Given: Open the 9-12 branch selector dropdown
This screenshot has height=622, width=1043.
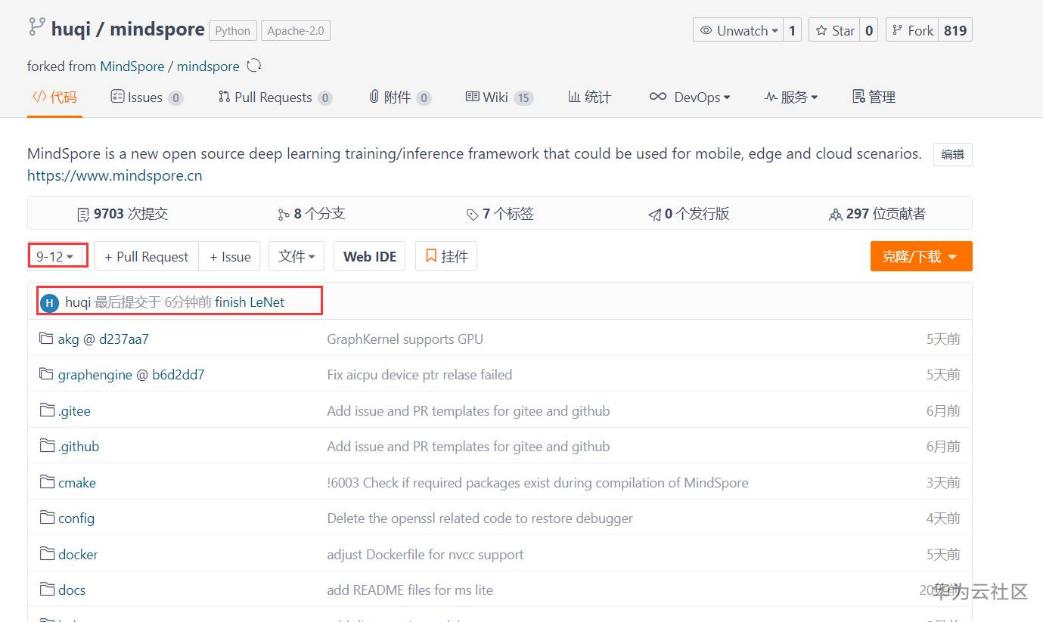Looking at the screenshot, I should pos(55,256).
